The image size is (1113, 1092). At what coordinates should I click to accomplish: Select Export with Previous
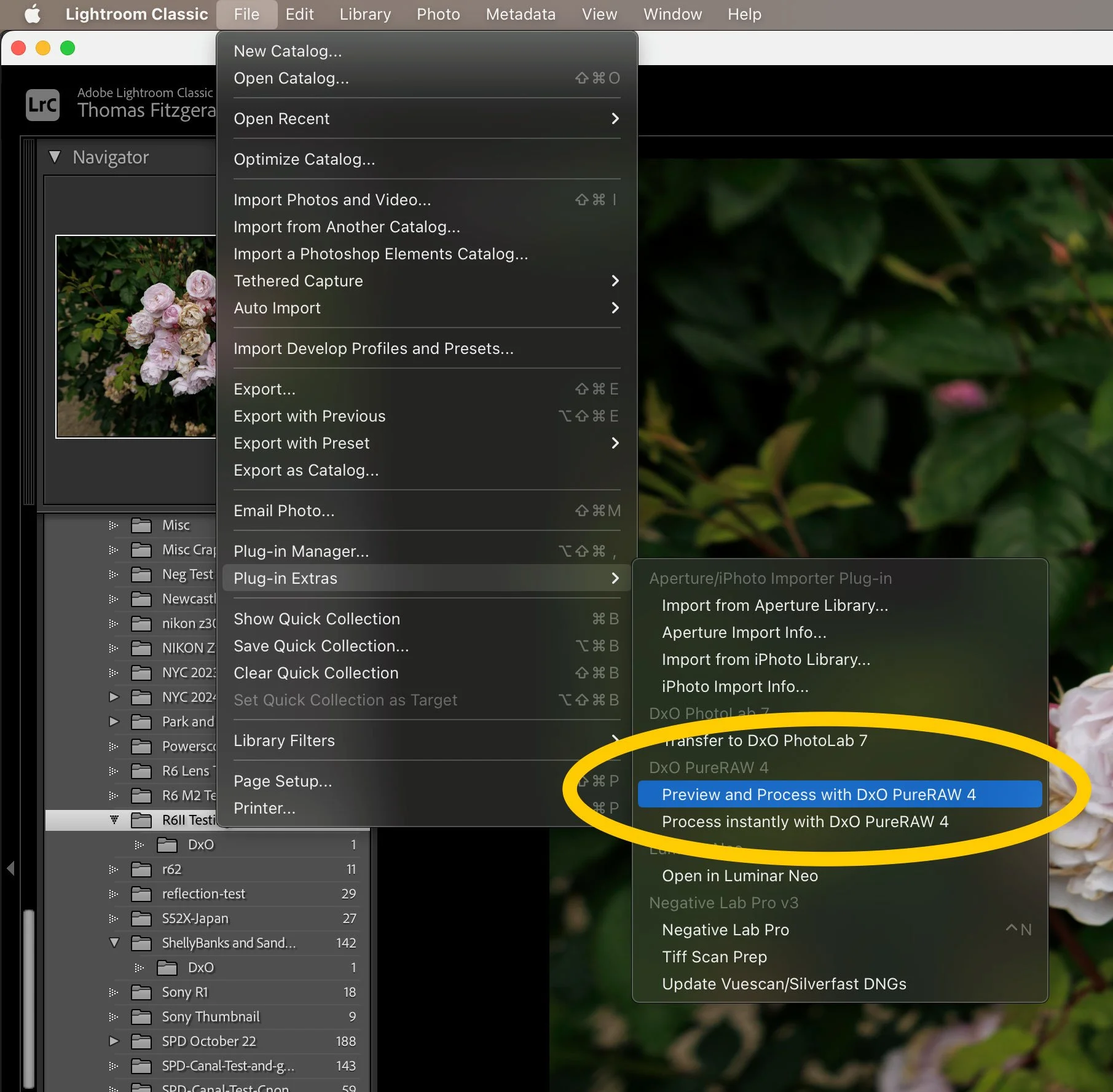point(427,416)
